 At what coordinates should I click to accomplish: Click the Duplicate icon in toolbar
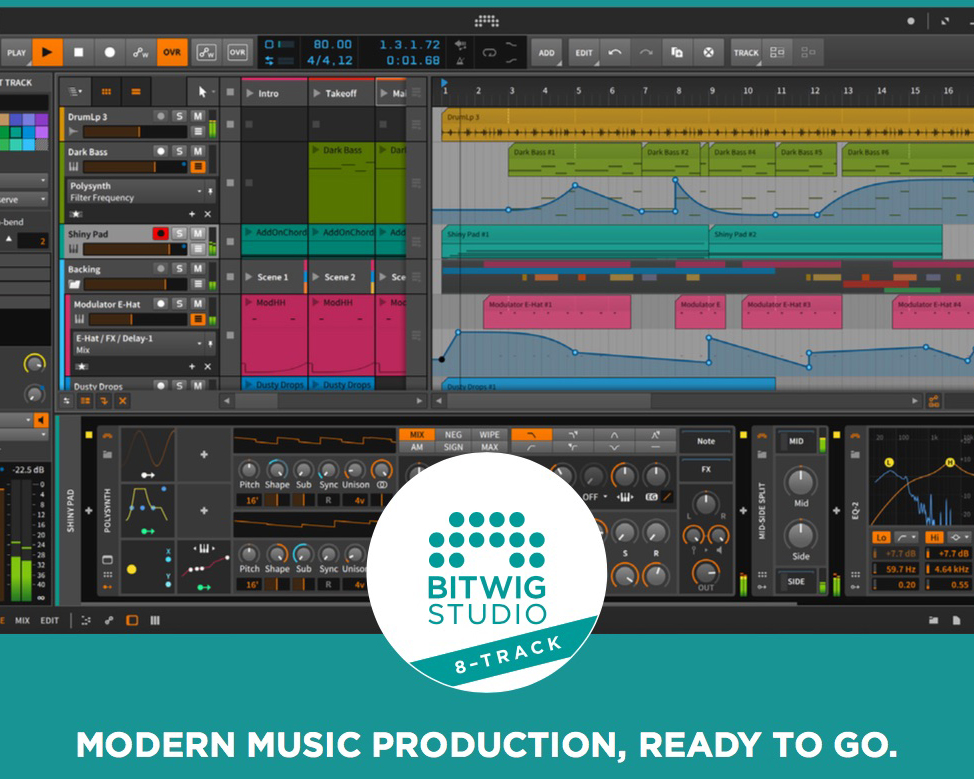click(677, 53)
